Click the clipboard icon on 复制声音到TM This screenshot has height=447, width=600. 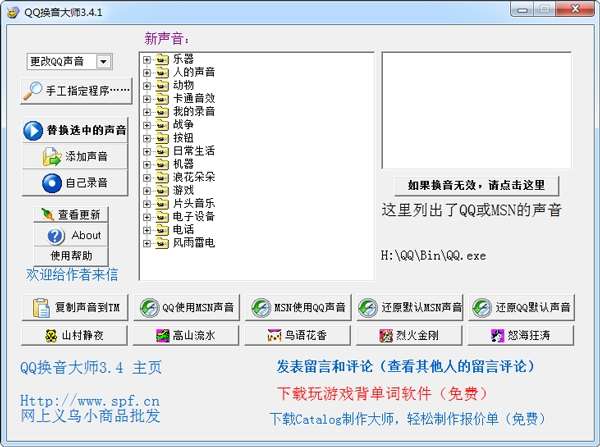[42, 308]
